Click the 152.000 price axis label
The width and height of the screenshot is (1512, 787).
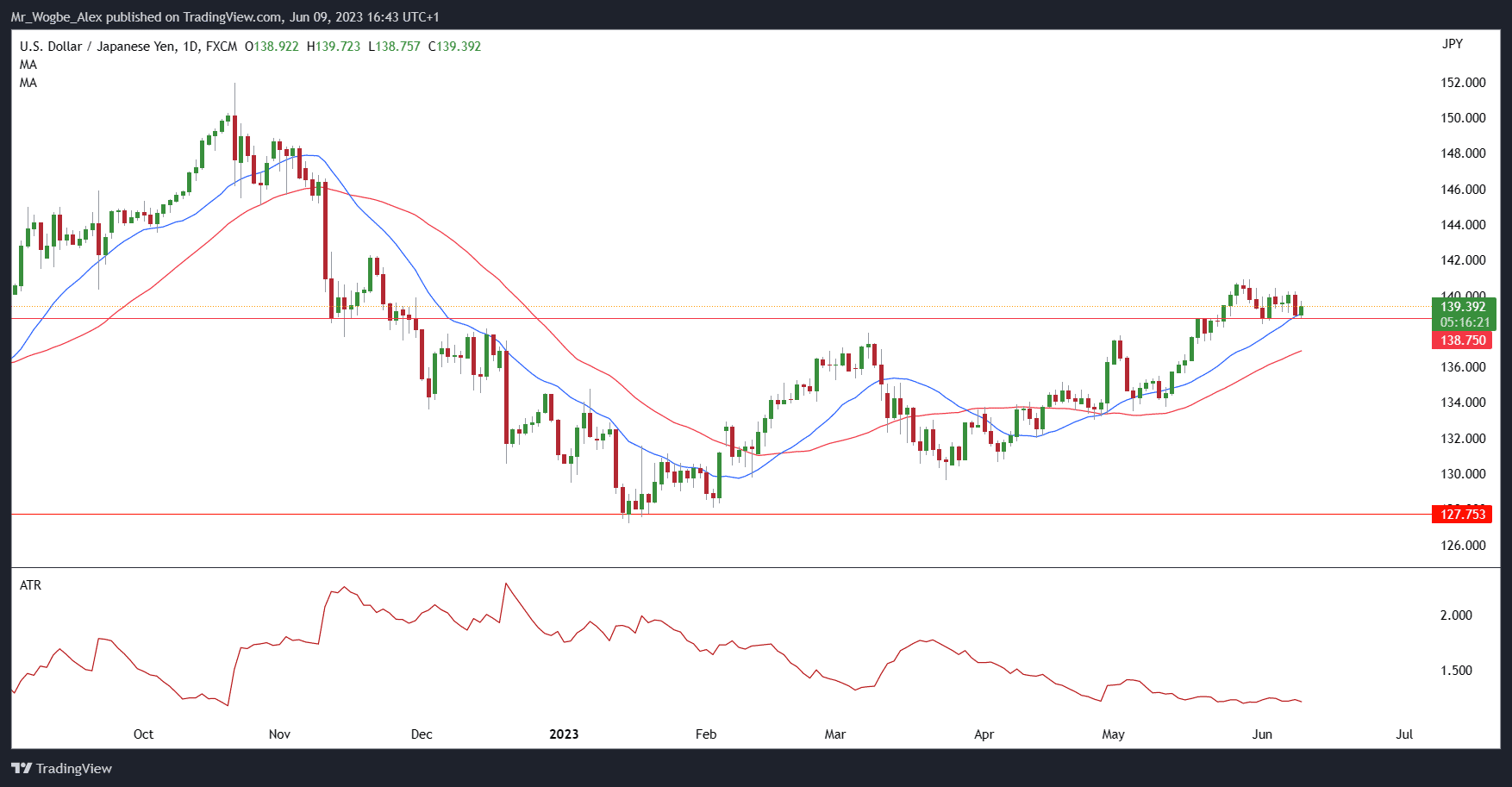[x=1464, y=83]
